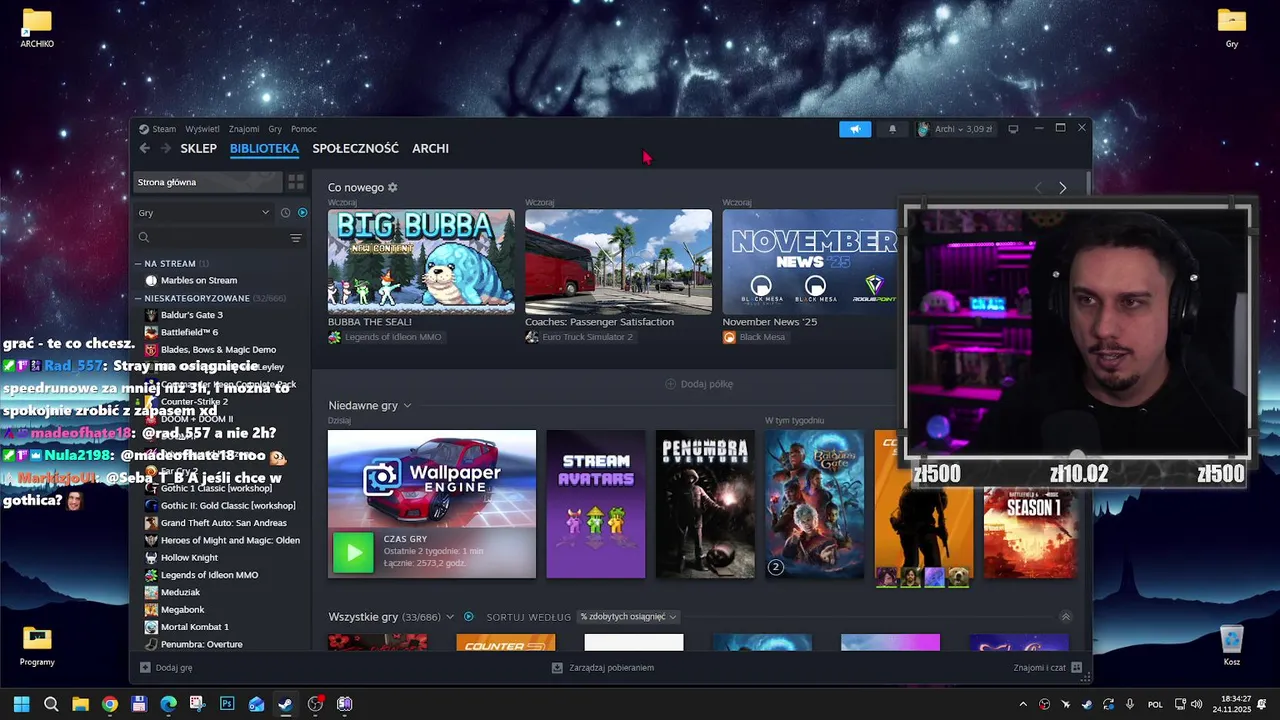Open the library advanced filter icon
The width and height of the screenshot is (1280, 720).
point(296,237)
